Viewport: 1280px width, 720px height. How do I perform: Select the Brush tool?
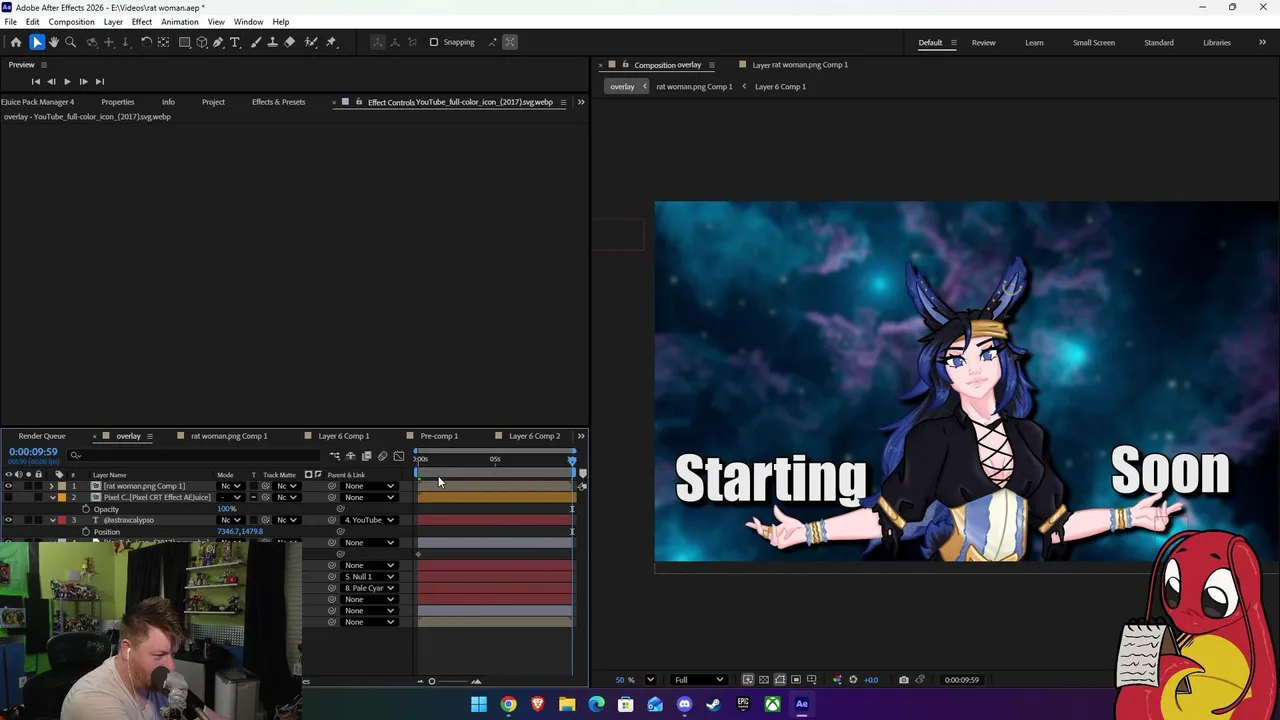pyautogui.click(x=256, y=42)
